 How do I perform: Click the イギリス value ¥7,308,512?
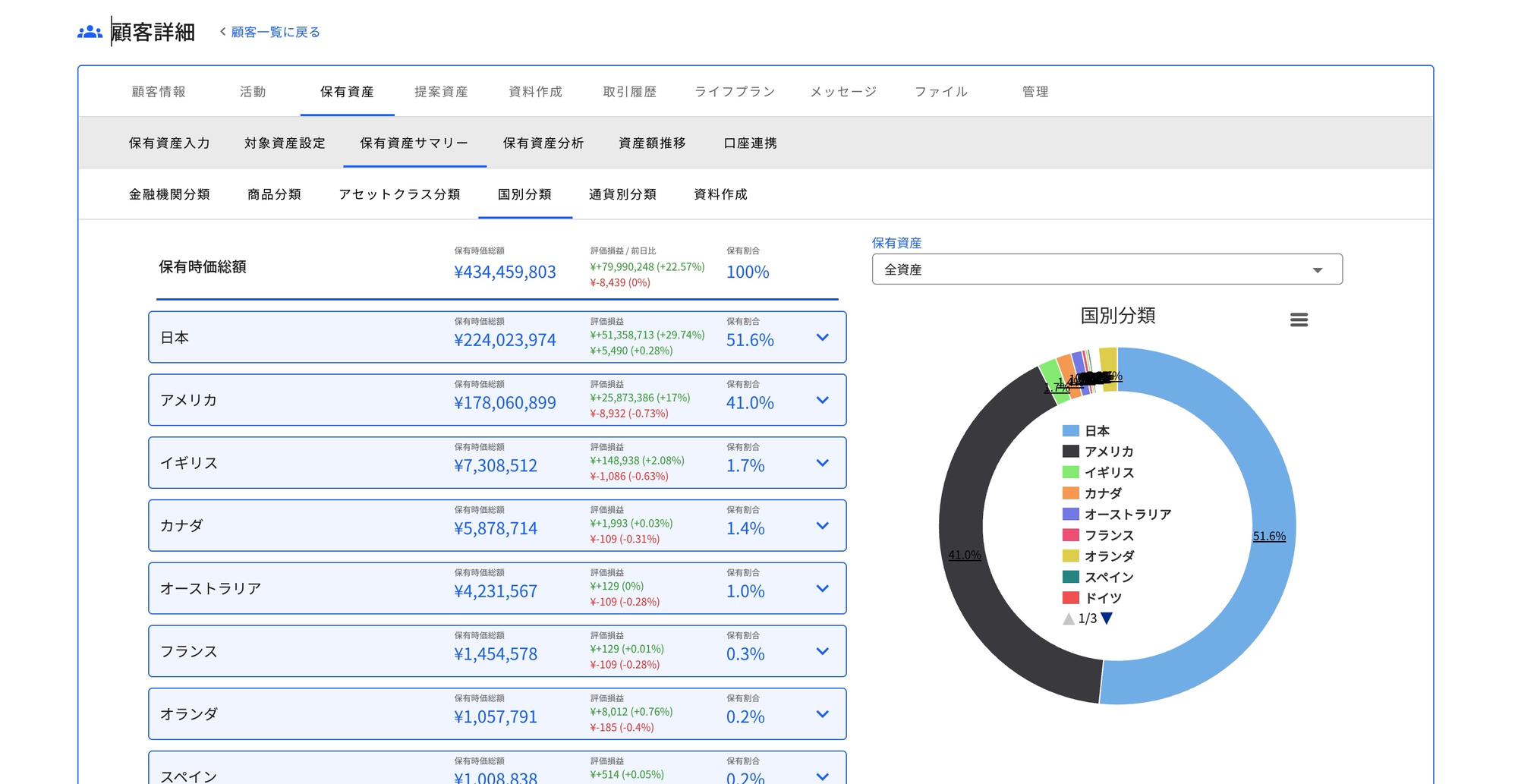[x=496, y=466]
